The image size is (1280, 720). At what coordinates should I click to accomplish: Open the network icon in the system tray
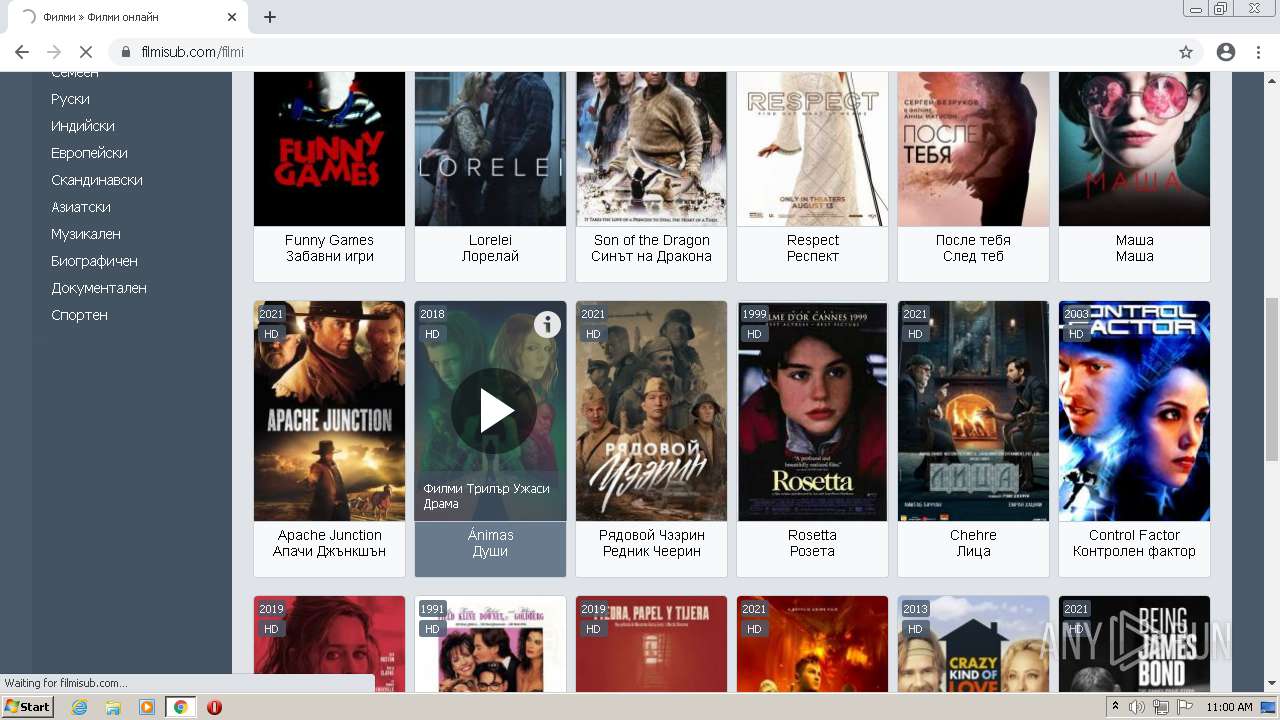(1160, 707)
